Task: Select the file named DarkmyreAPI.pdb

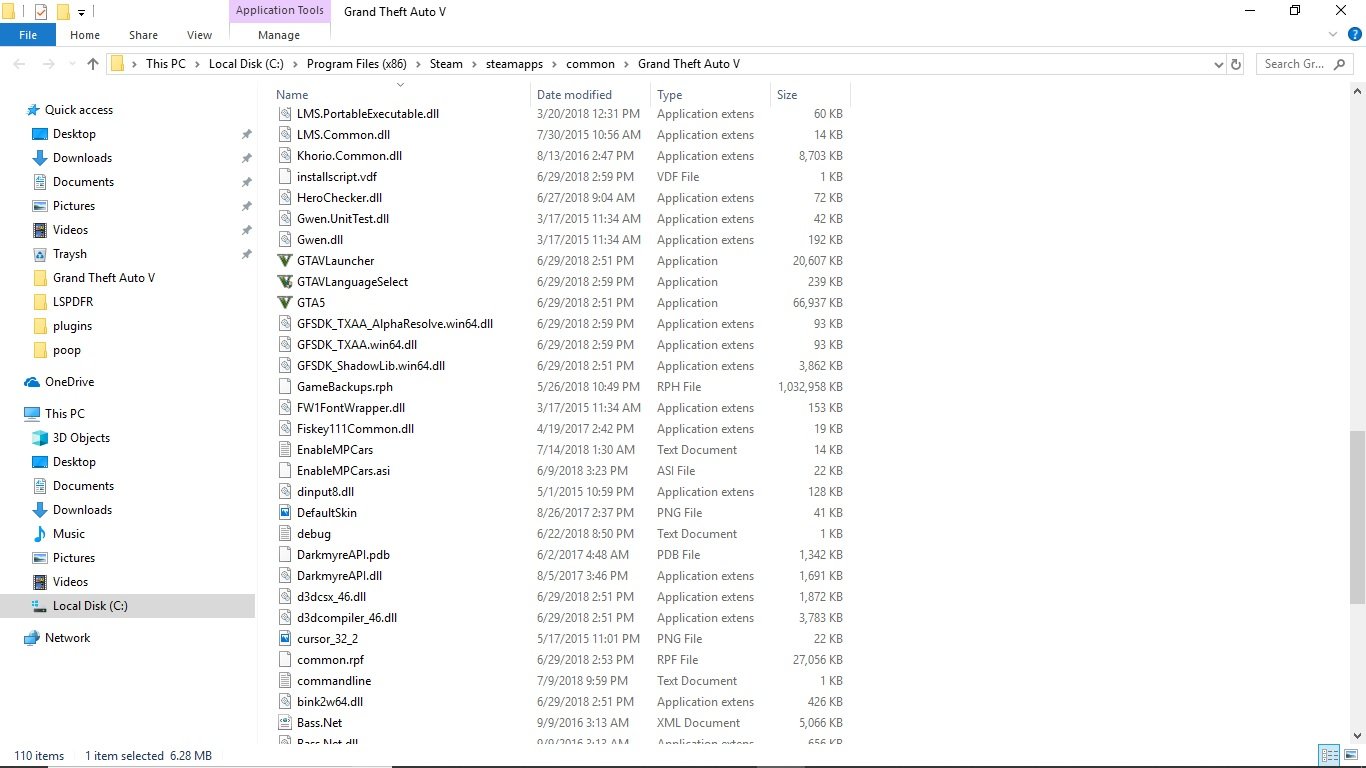Action: click(x=343, y=555)
